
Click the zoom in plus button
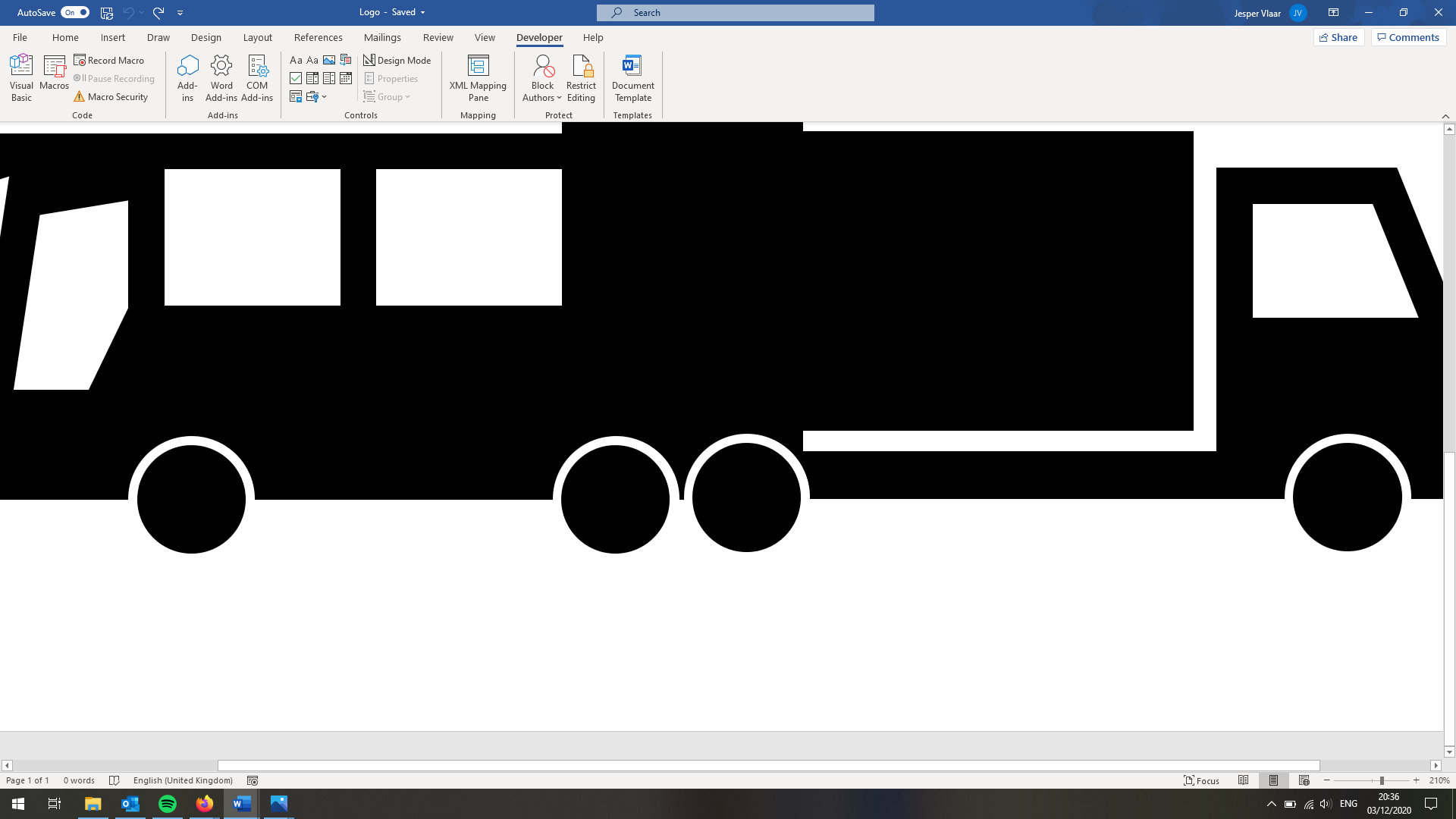pyautogui.click(x=1416, y=780)
